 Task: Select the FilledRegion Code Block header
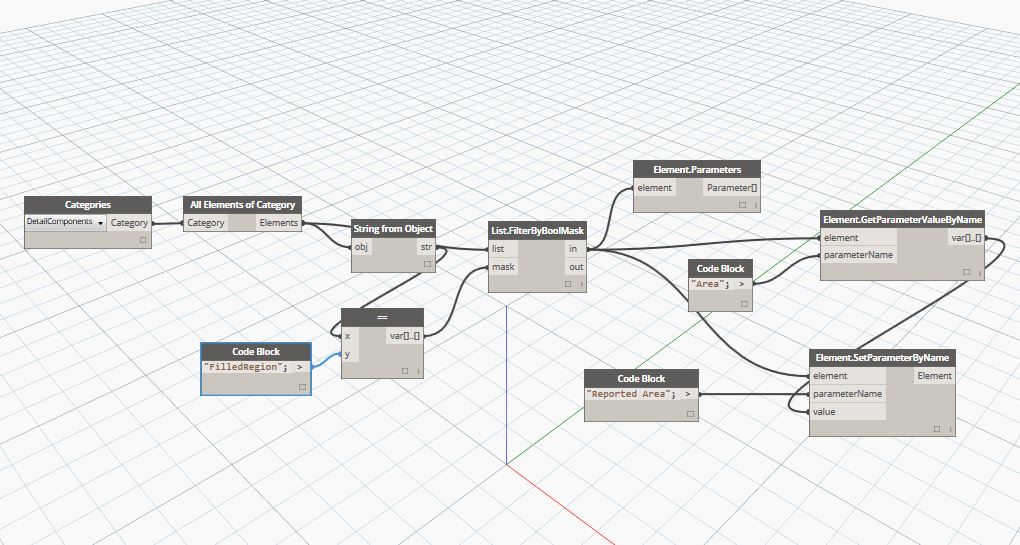(256, 352)
